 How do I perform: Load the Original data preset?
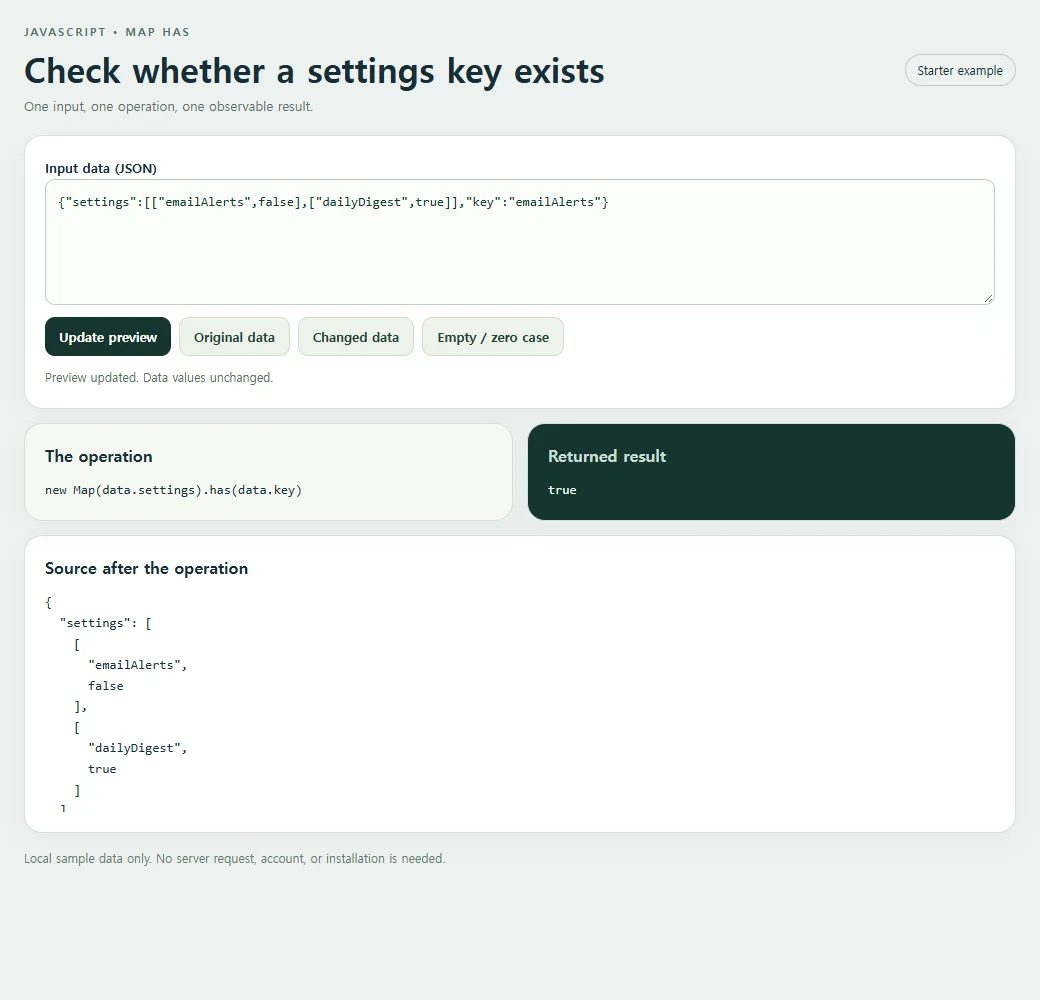[234, 337]
